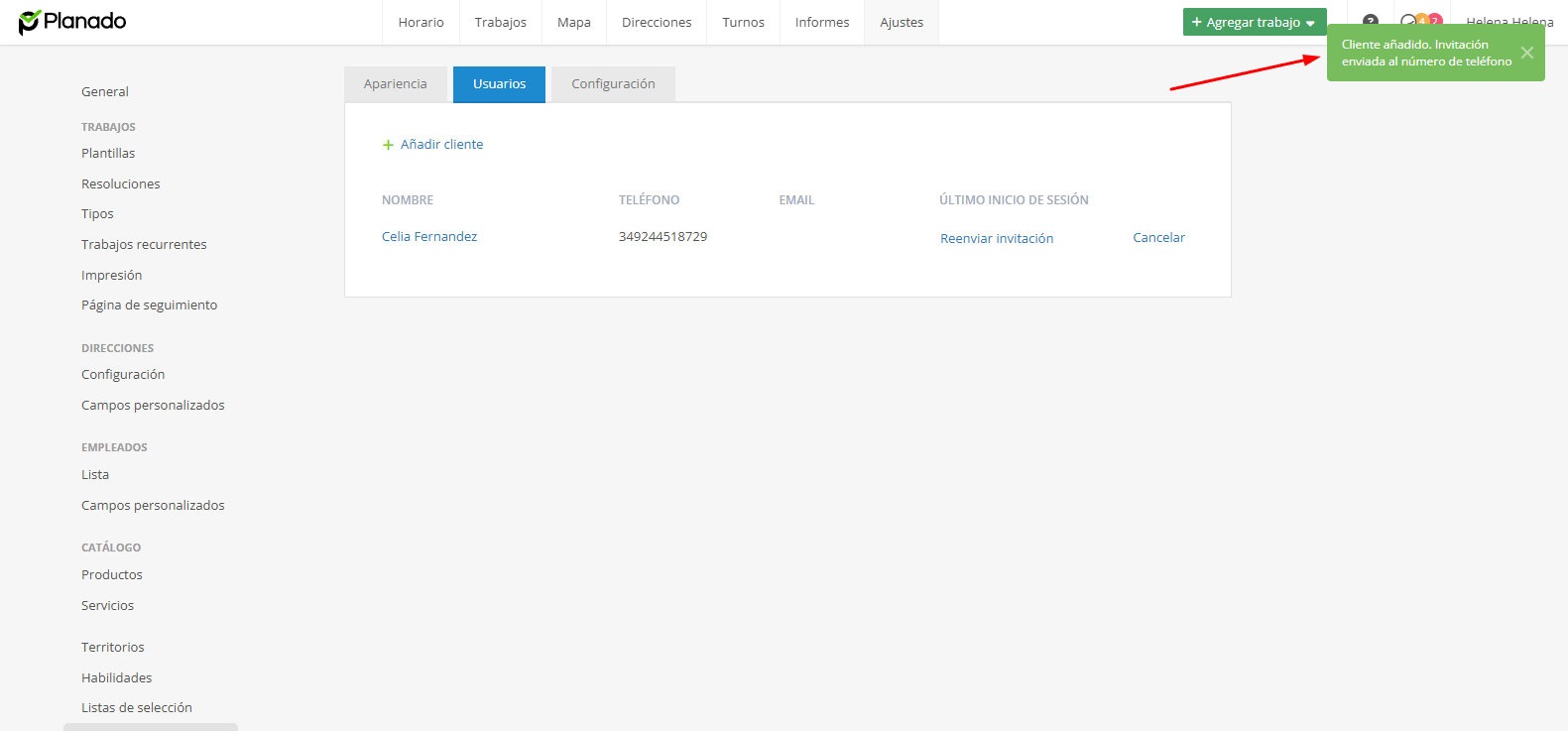Open the Mapa menu

click(x=574, y=22)
